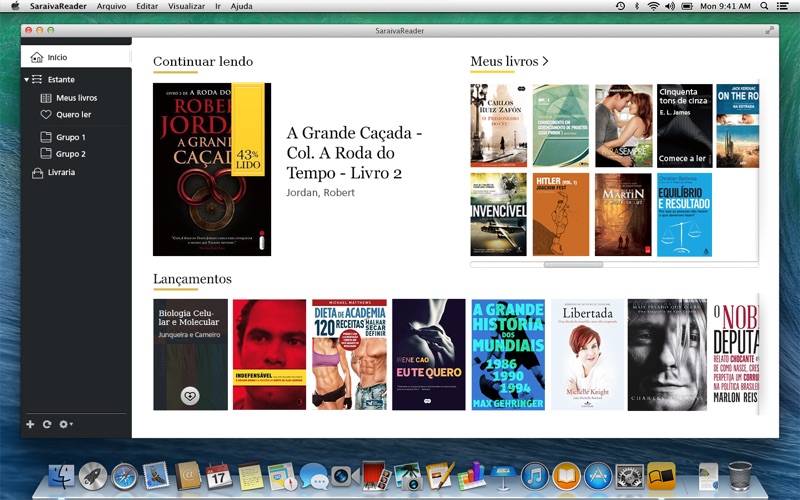The image size is (800, 500).
Task: Open the settings gear dropdown
Action: coord(65,424)
